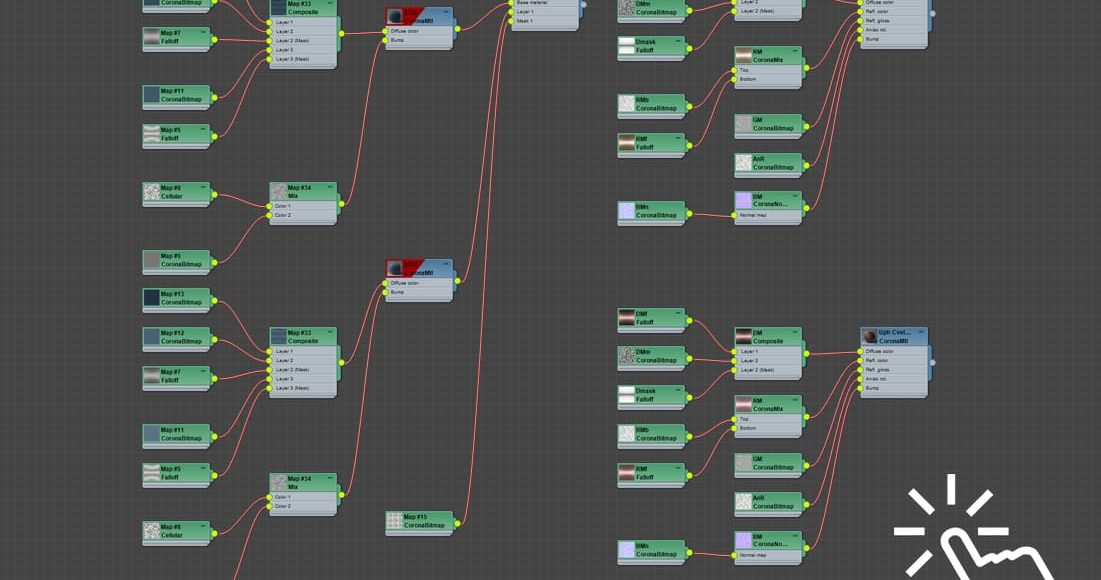The height and width of the screenshot is (580, 1101).
Task: Click the Uph Cvet material sphere preview
Action: [869, 336]
